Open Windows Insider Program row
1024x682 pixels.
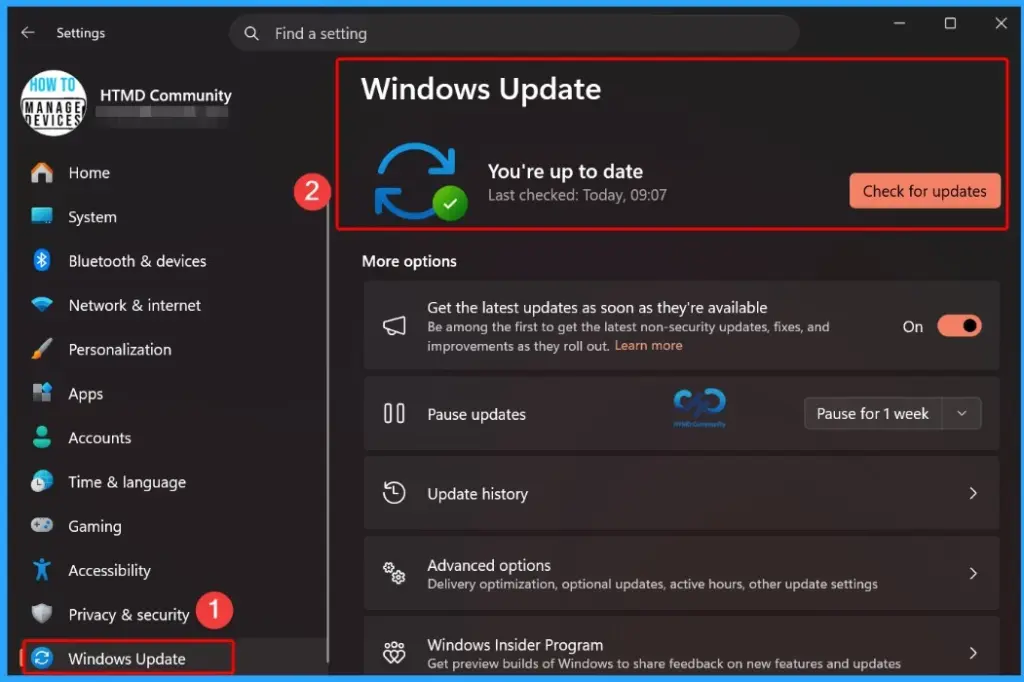pos(682,646)
